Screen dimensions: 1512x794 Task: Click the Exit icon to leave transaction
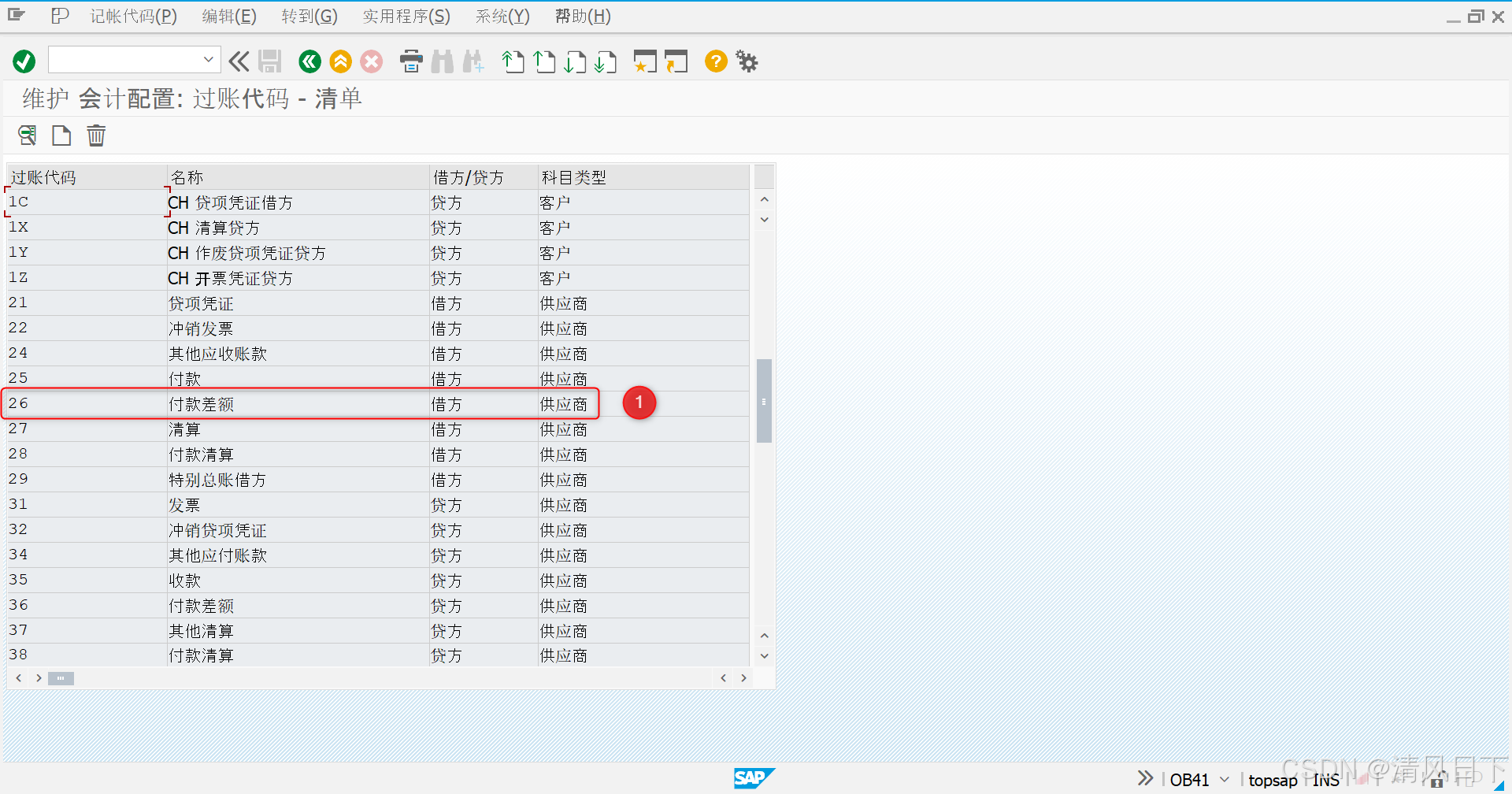tap(340, 61)
